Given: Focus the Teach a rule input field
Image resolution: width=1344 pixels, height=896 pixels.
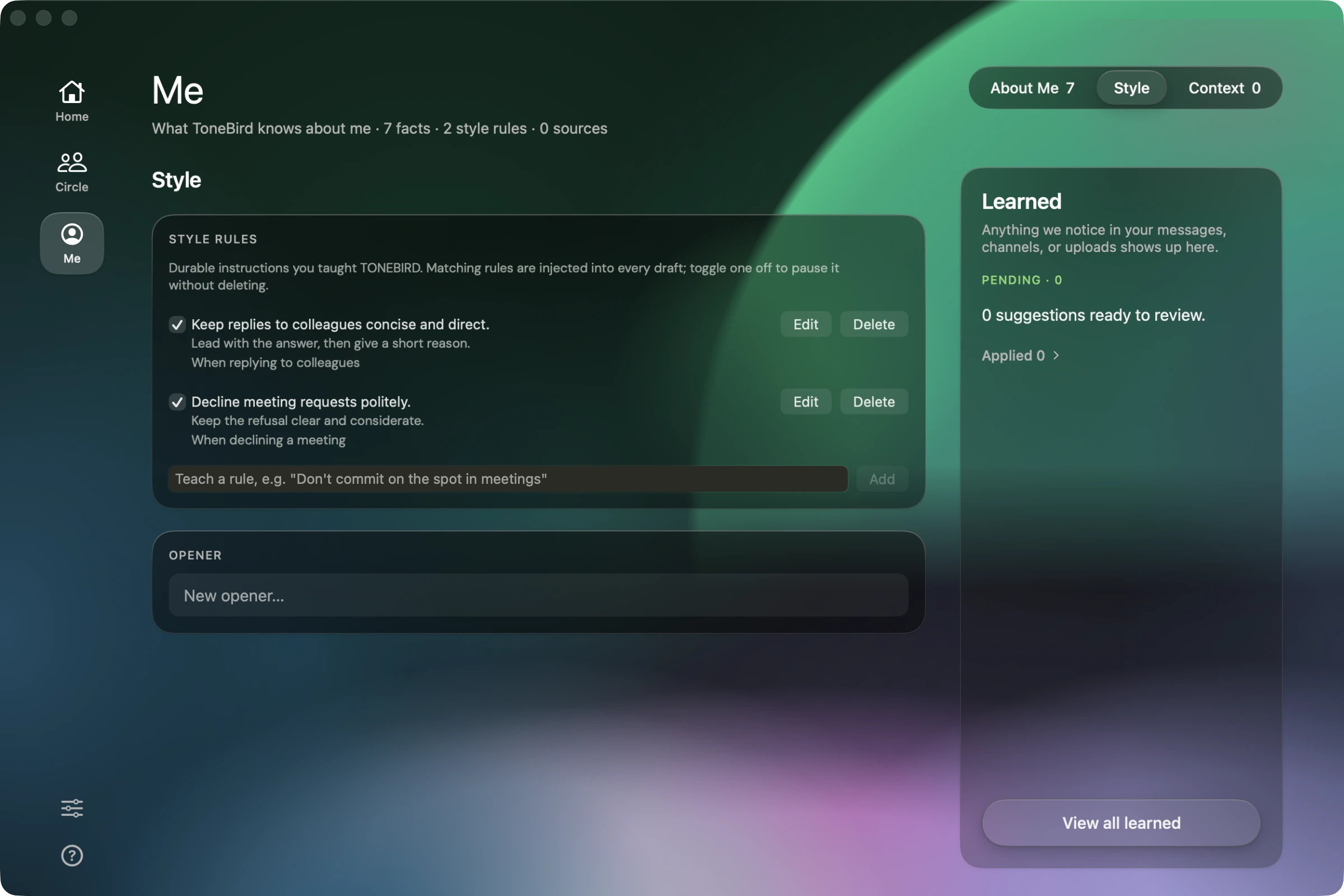Looking at the screenshot, I should (508, 479).
